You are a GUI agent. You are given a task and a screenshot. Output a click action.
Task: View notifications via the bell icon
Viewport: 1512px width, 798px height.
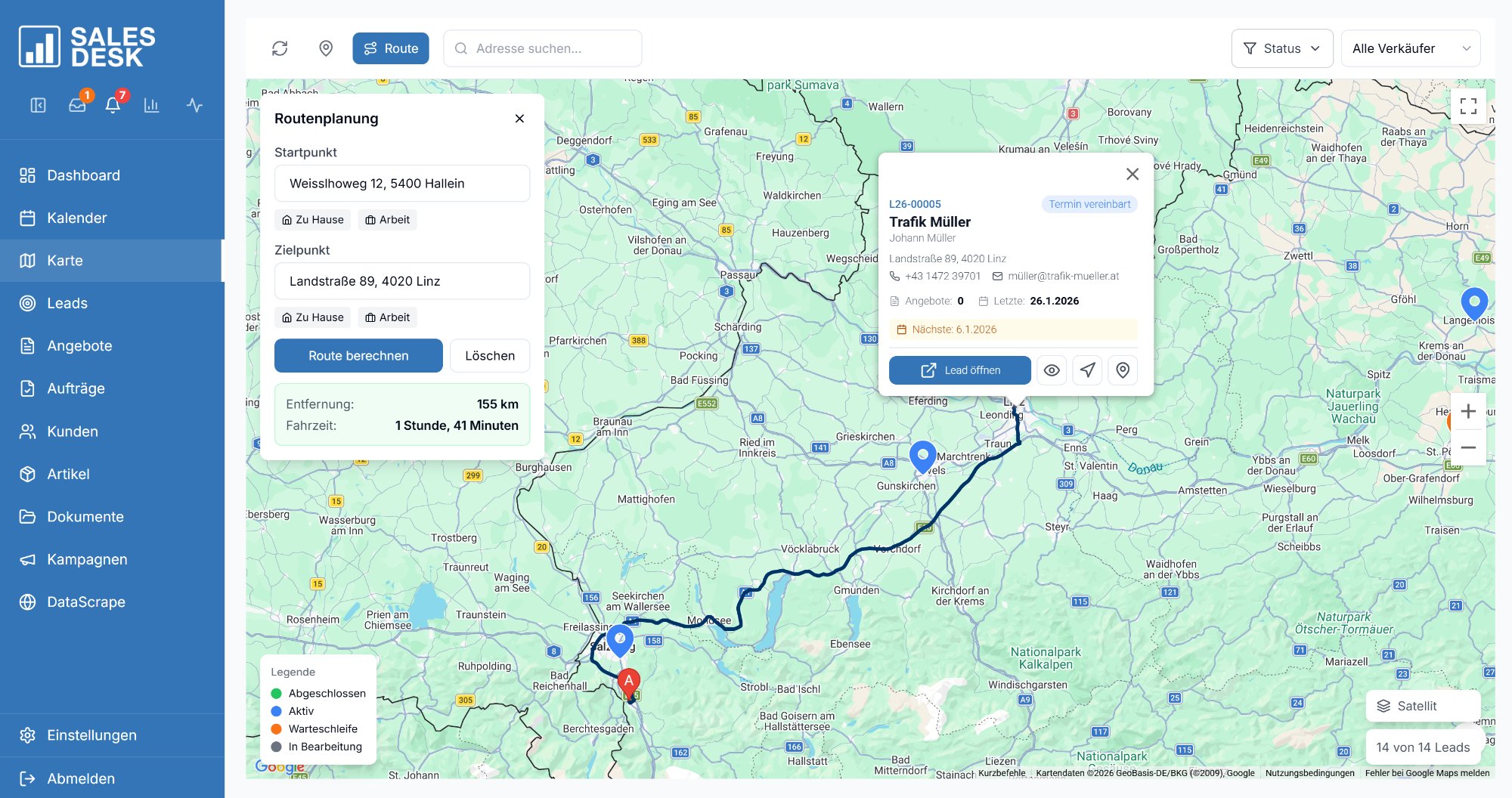(x=113, y=106)
